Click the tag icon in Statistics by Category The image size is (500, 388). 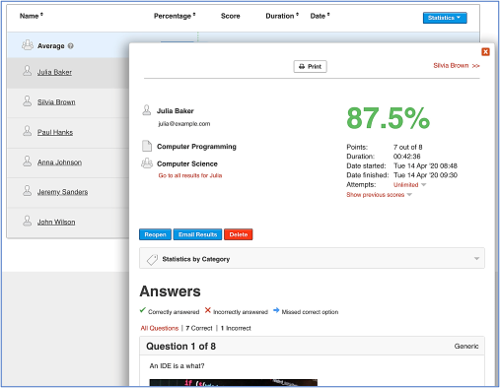(152, 259)
